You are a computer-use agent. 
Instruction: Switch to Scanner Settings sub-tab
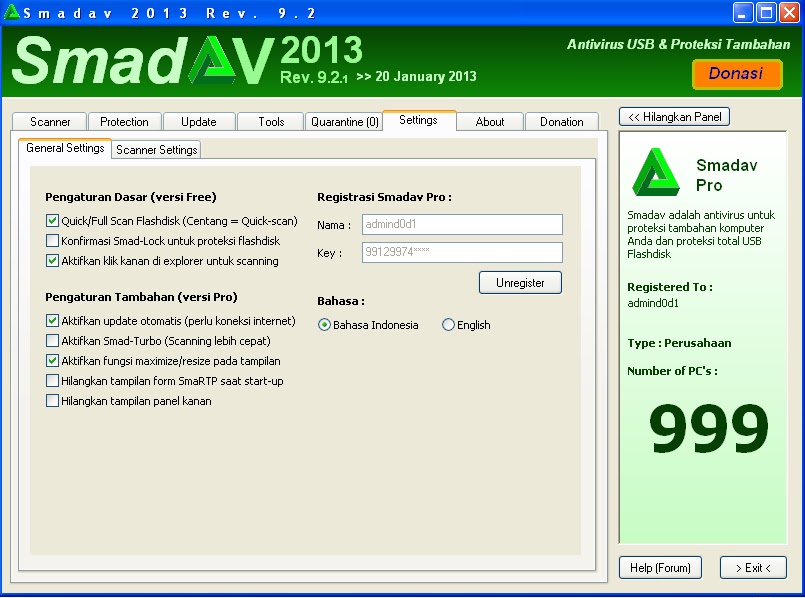click(x=157, y=149)
